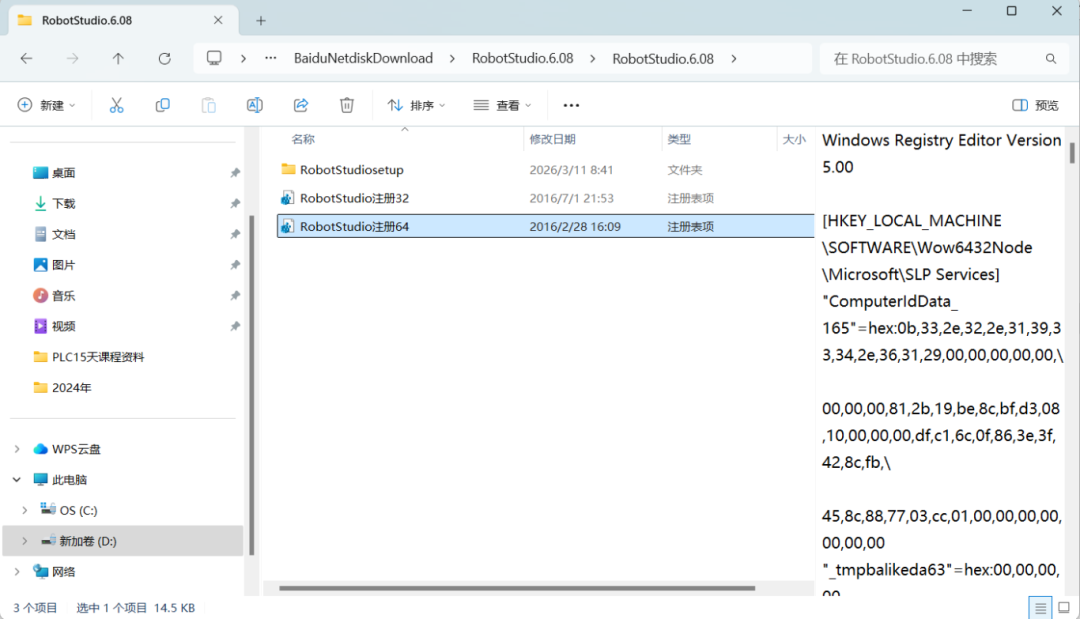Open the three-dot more options menu
The image size is (1080, 619).
click(x=571, y=105)
